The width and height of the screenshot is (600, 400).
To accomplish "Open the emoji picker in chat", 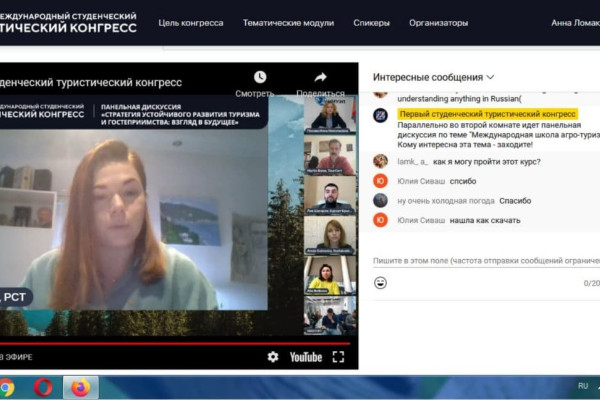I will pyautogui.click(x=380, y=283).
